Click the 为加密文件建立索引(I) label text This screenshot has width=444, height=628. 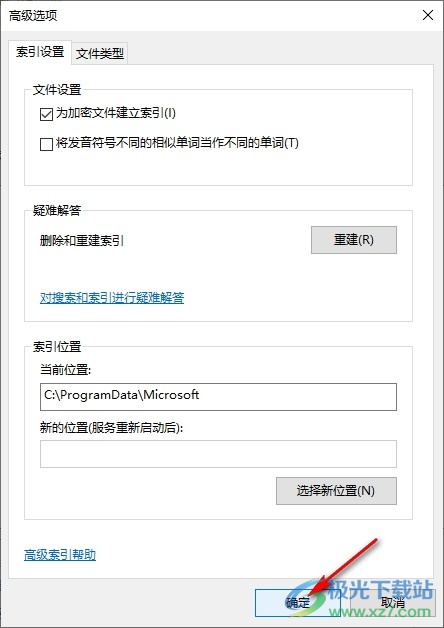click(116, 113)
